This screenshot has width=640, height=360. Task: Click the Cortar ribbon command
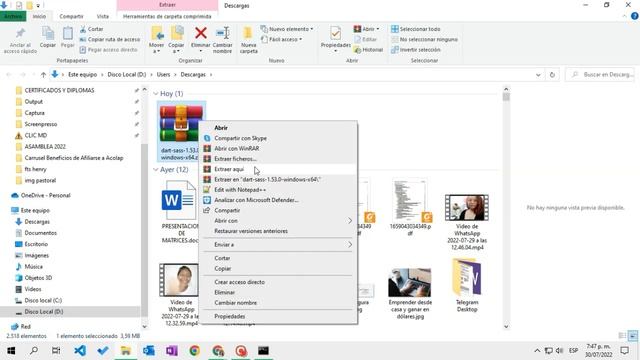[x=91, y=29]
